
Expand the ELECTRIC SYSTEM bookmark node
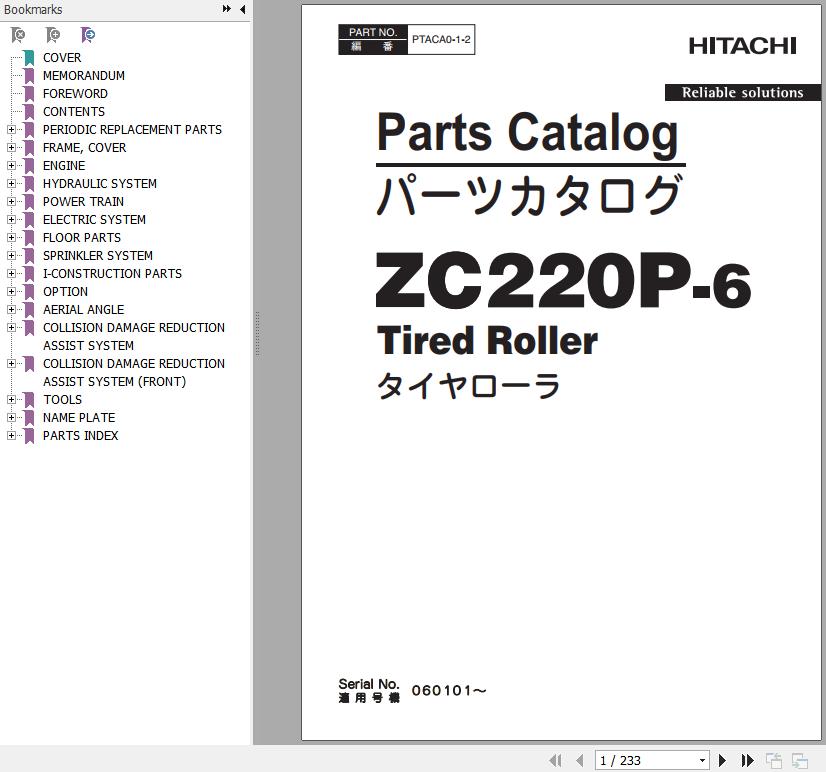pyautogui.click(x=11, y=219)
